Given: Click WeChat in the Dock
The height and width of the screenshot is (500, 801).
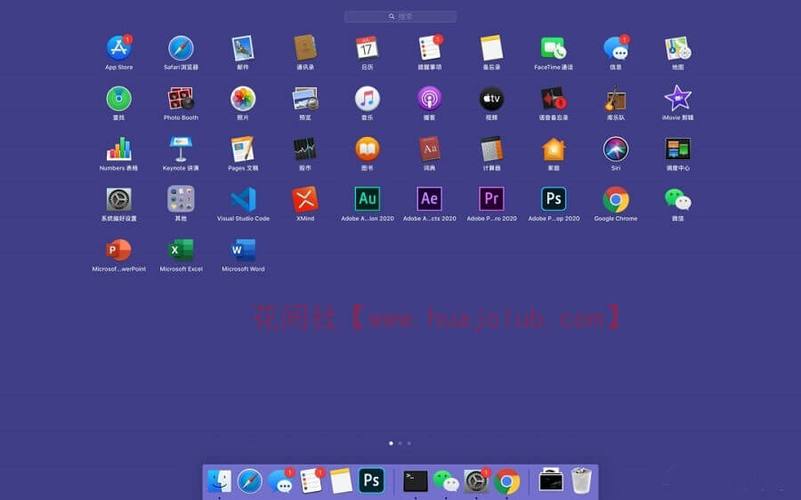Looking at the screenshot, I should pyautogui.click(x=446, y=481).
